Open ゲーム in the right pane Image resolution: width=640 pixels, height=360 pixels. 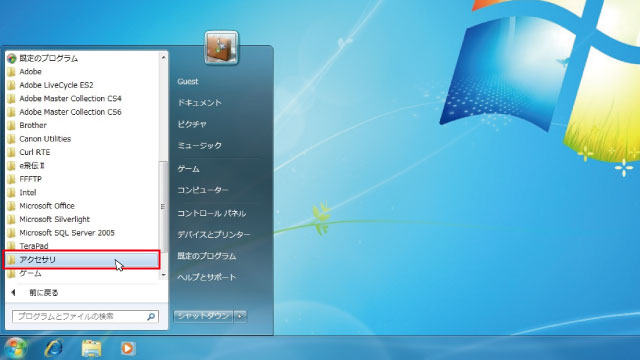[x=189, y=169]
